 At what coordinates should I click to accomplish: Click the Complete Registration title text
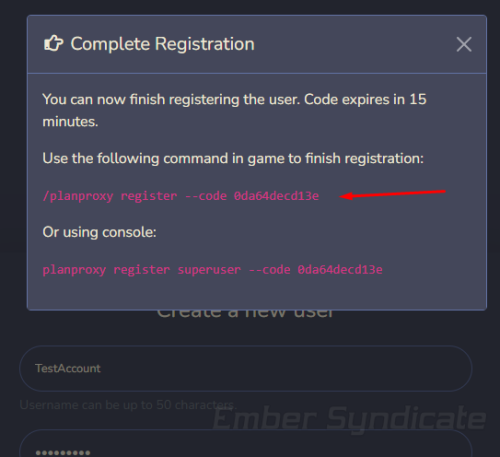[x=162, y=44]
